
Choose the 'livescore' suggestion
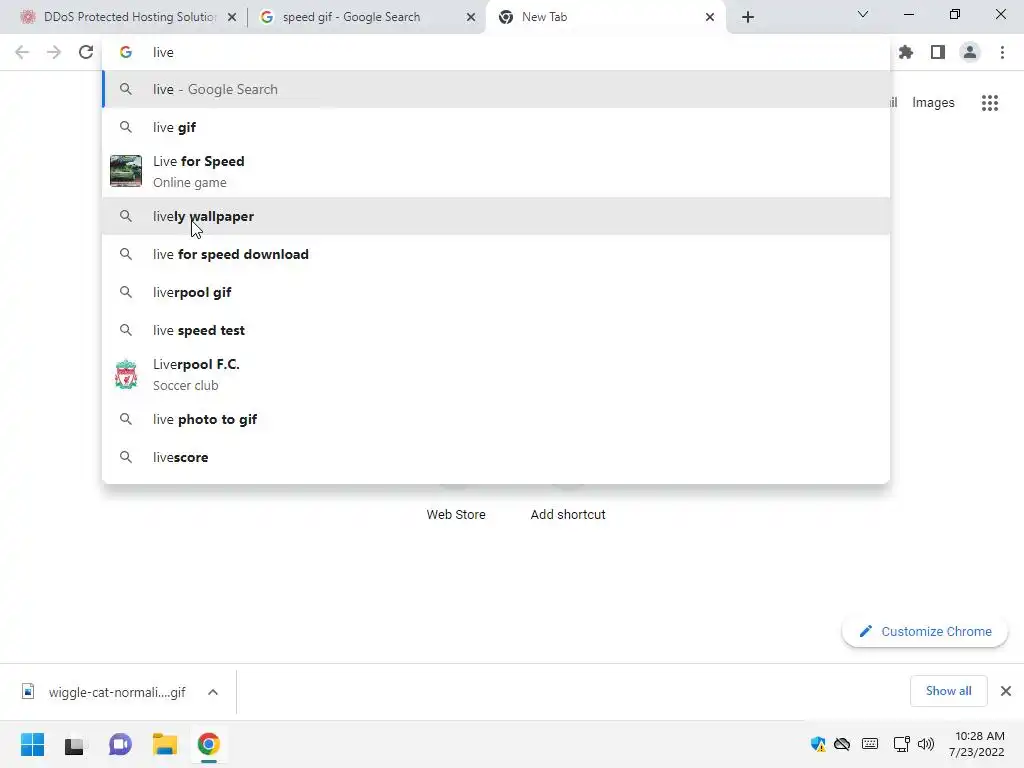tap(496, 457)
